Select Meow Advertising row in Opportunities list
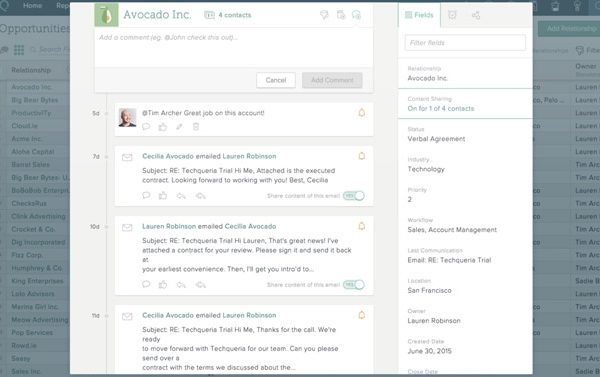The width and height of the screenshot is (600, 377). point(40,320)
